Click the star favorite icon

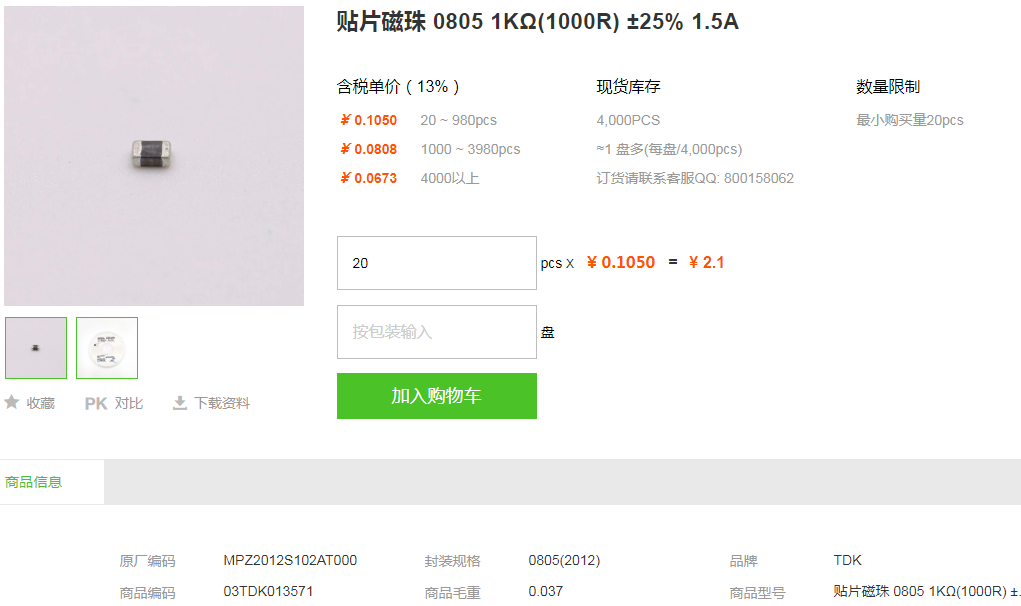tap(12, 402)
